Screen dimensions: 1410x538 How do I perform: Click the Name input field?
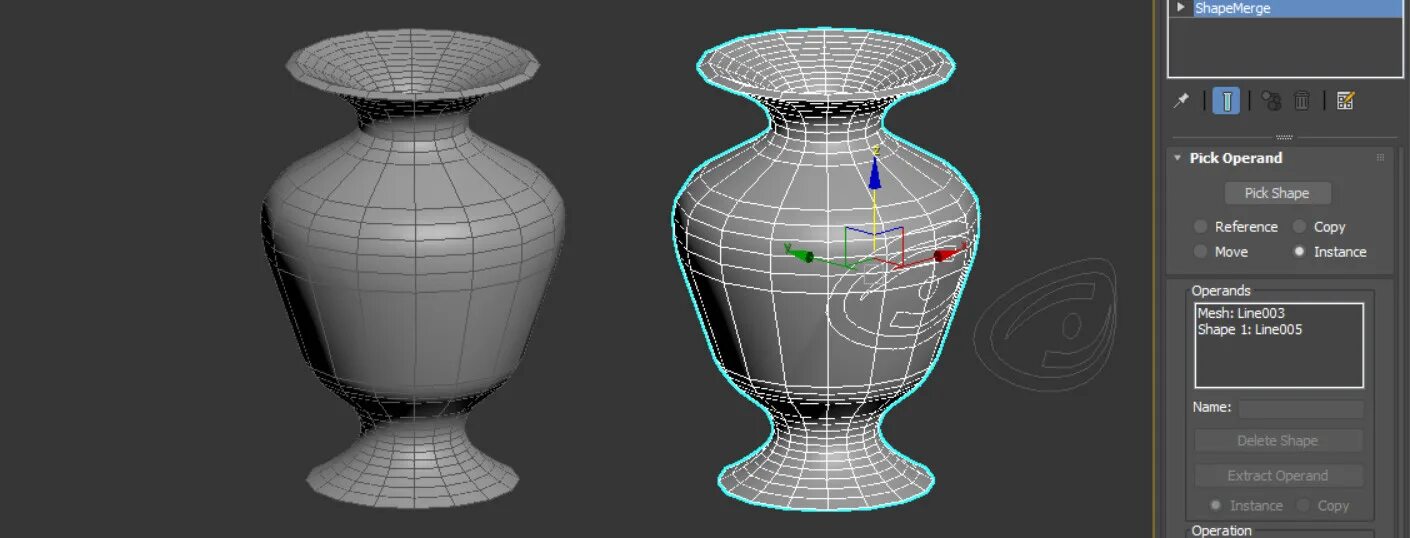[x=1301, y=409]
